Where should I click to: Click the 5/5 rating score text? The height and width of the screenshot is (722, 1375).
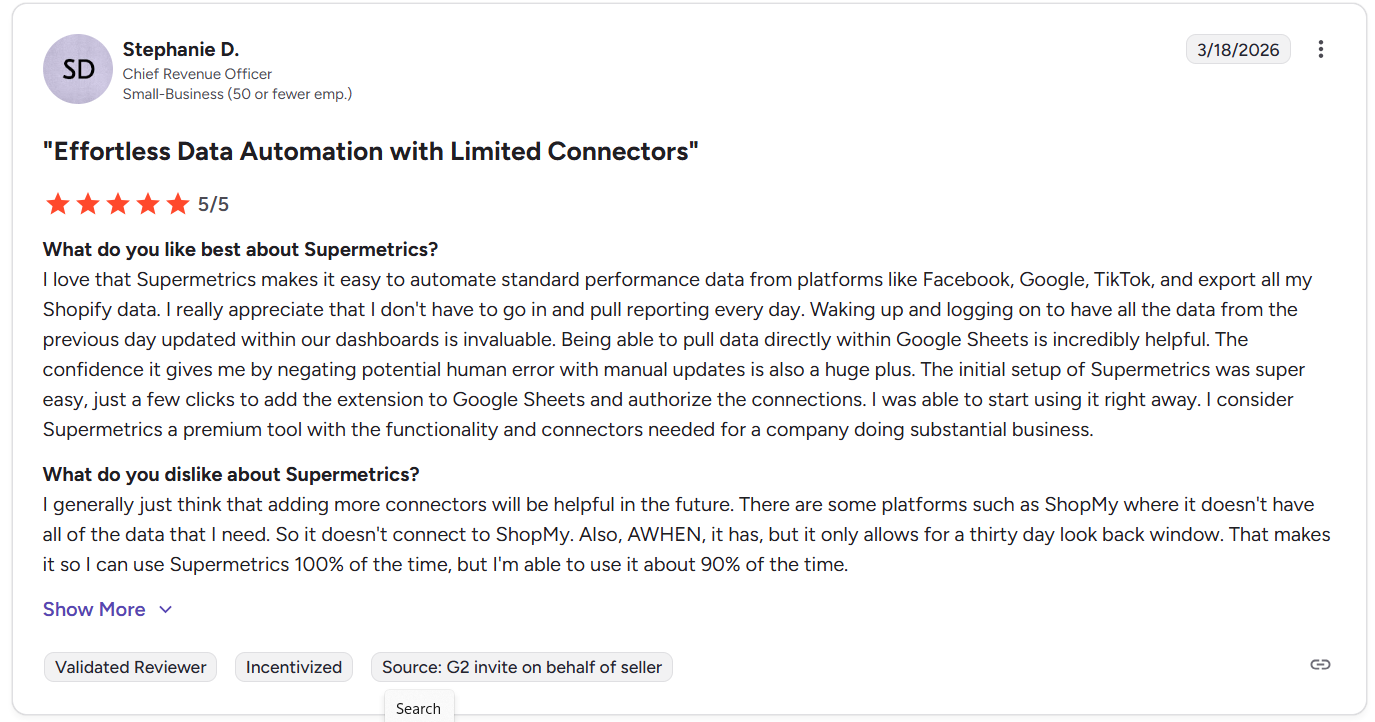(x=213, y=205)
